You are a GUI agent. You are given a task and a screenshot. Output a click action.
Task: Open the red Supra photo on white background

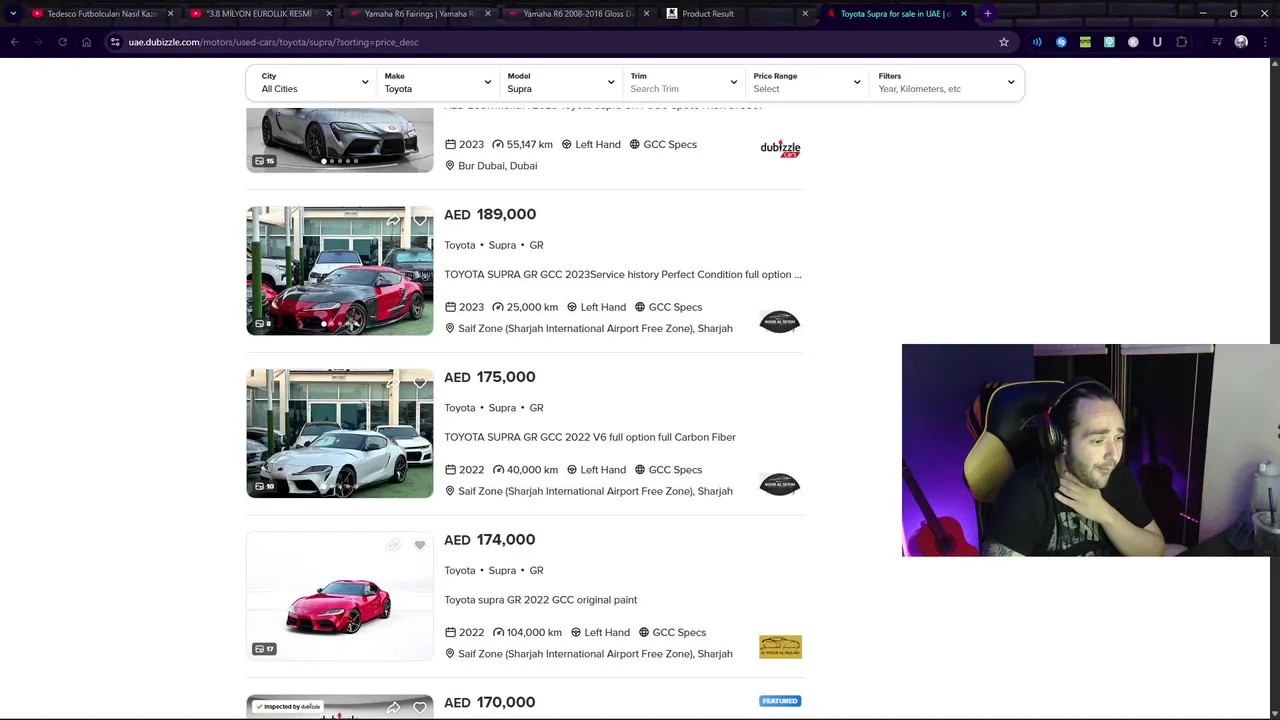coord(340,596)
